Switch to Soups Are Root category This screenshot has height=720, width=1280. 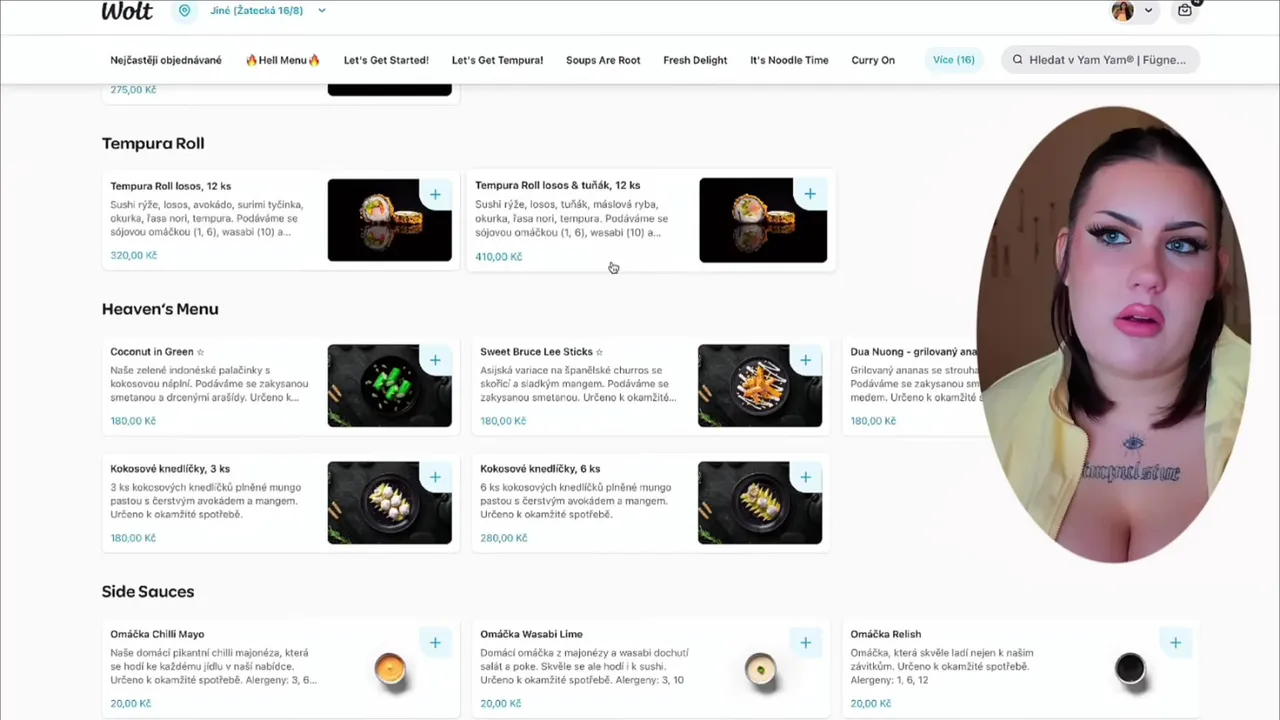[603, 60]
